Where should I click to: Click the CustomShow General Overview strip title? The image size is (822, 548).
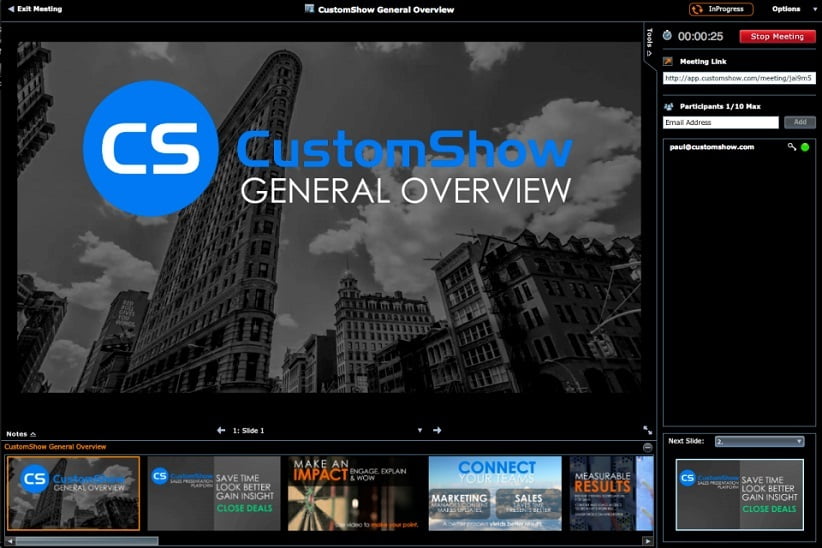55,447
